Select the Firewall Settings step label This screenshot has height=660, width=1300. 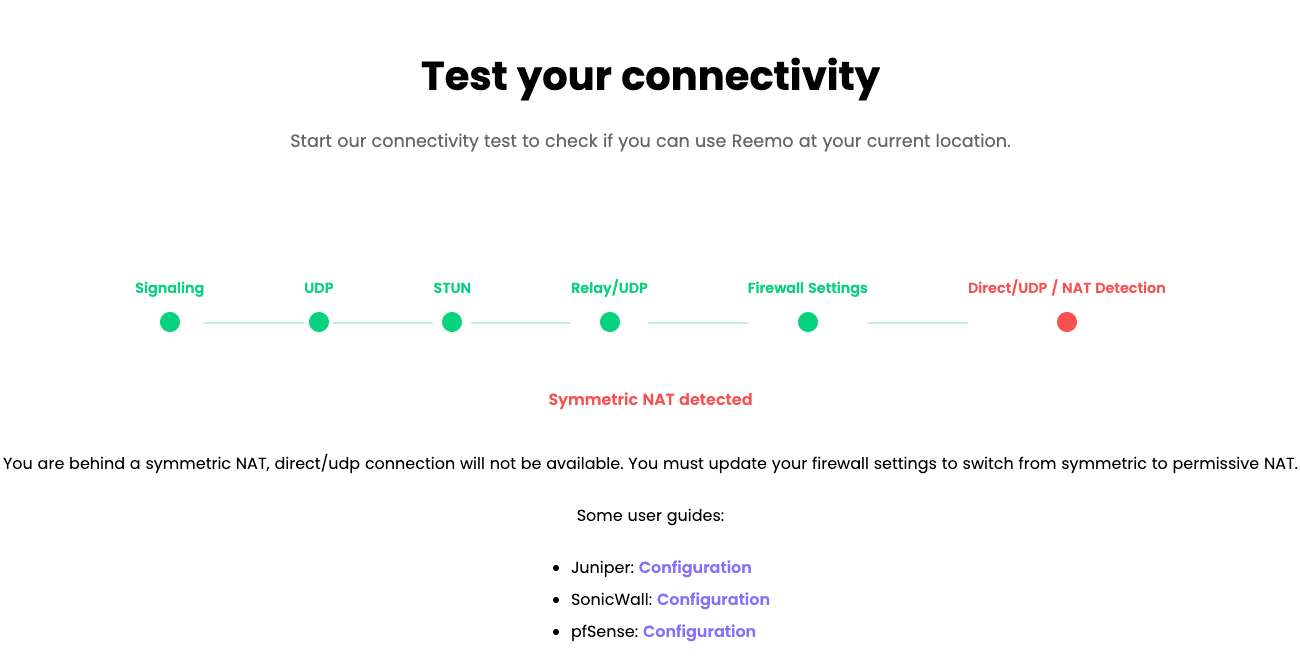click(x=808, y=288)
